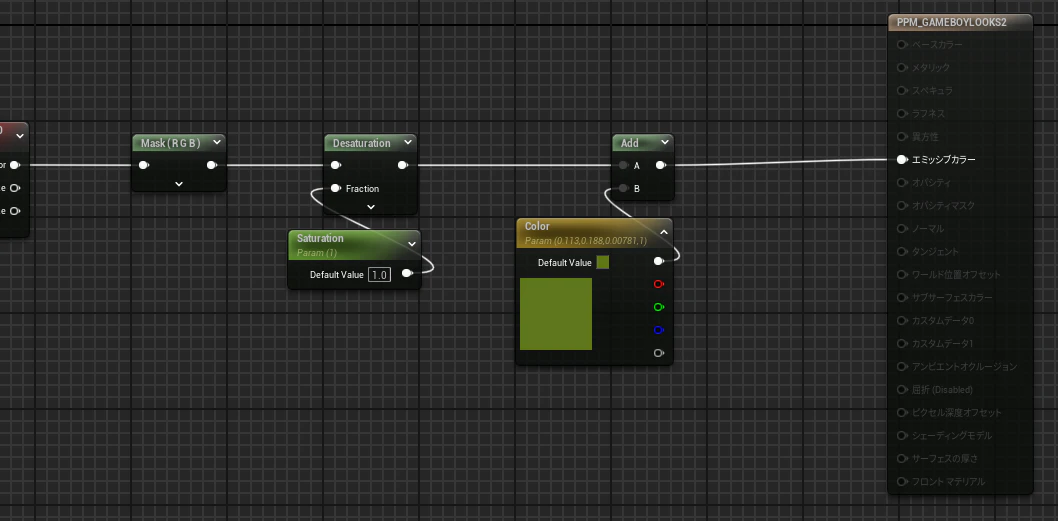Click the large olive green Color preview
This screenshot has width=1058, height=521.
click(556, 314)
